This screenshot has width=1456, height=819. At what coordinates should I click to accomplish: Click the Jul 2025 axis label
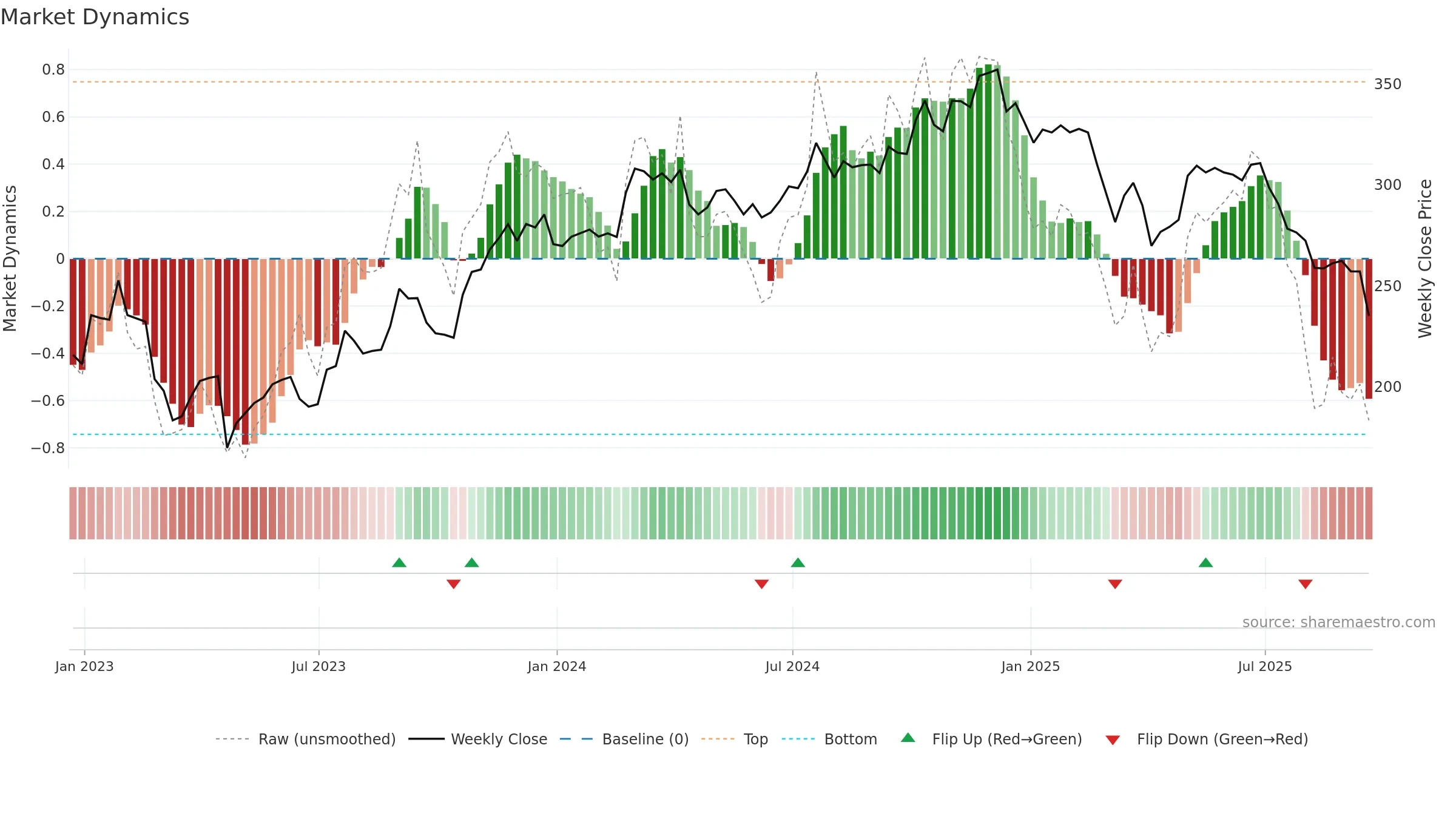point(1265,666)
